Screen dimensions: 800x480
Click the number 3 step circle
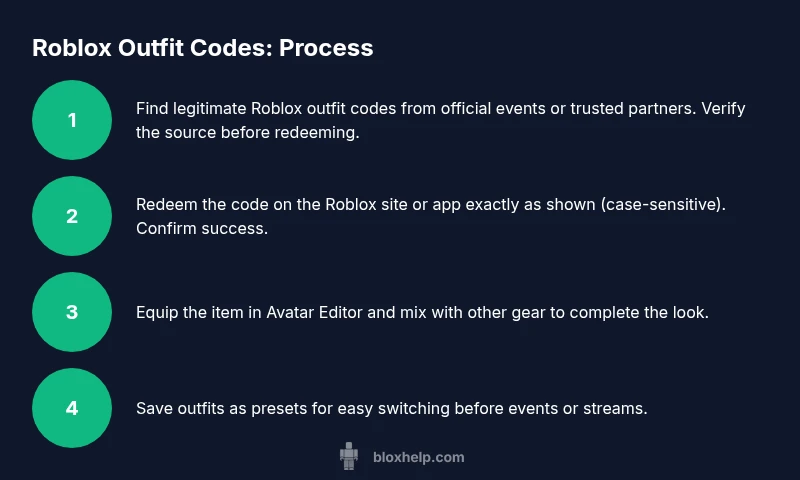72,312
